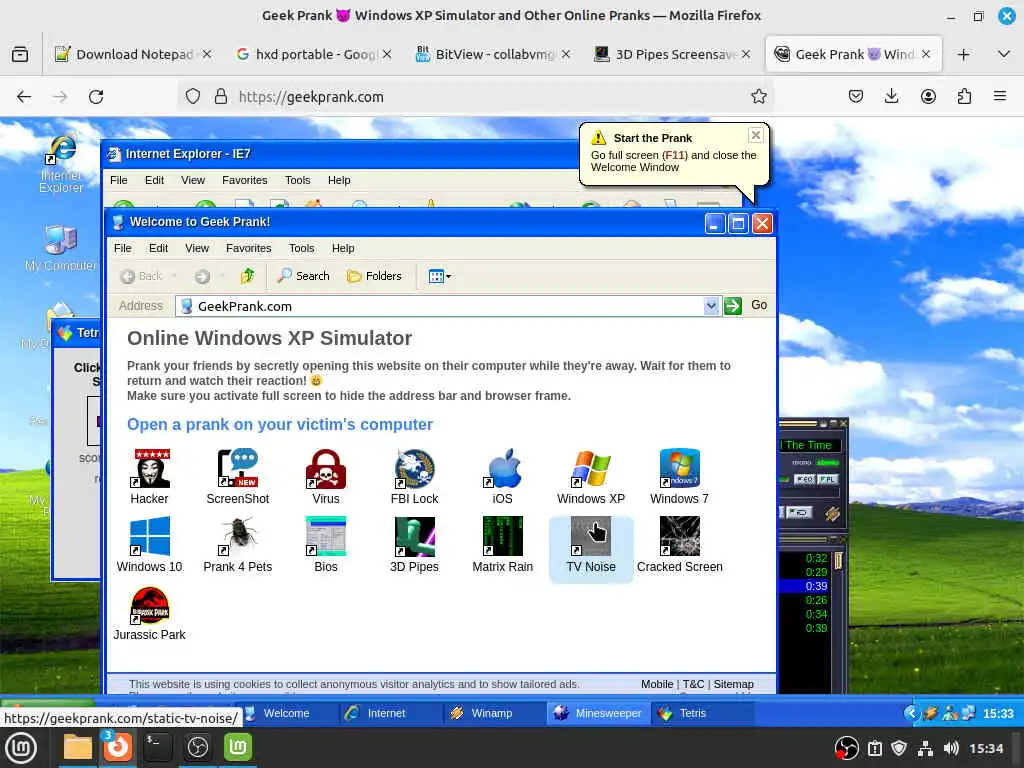Click the green Go arrow button
The width and height of the screenshot is (1024, 768).
[x=733, y=306]
